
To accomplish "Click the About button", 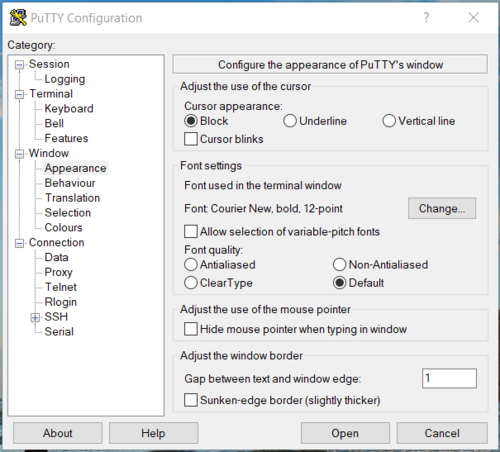I will [x=58, y=433].
